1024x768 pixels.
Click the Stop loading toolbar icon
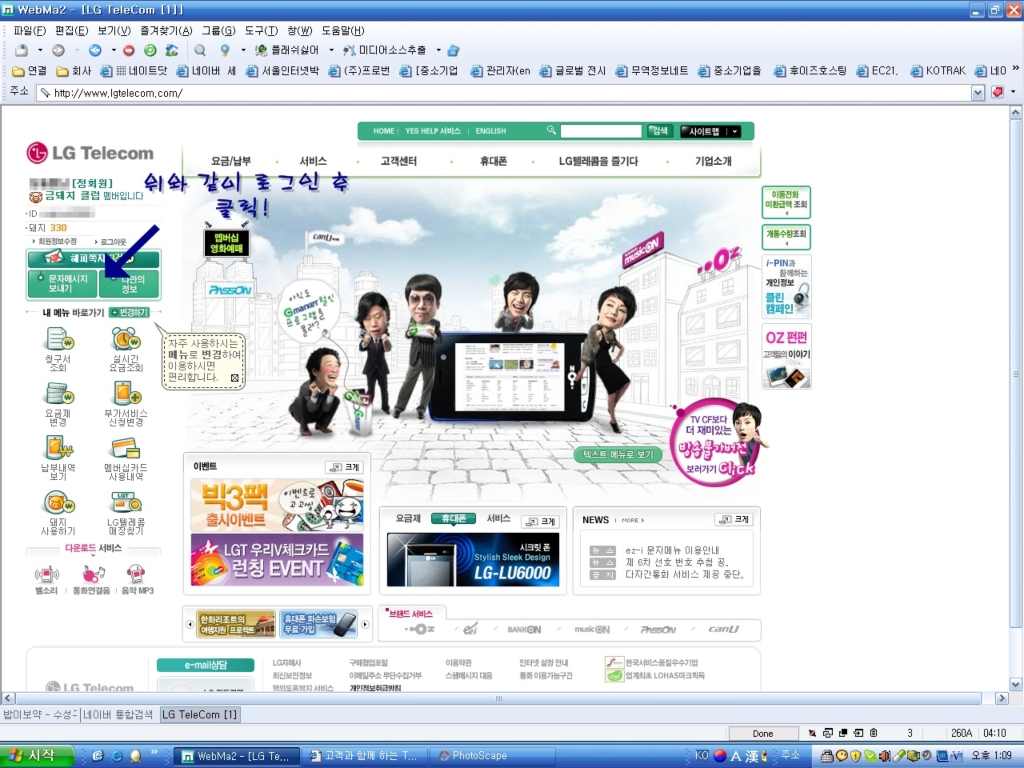129,50
